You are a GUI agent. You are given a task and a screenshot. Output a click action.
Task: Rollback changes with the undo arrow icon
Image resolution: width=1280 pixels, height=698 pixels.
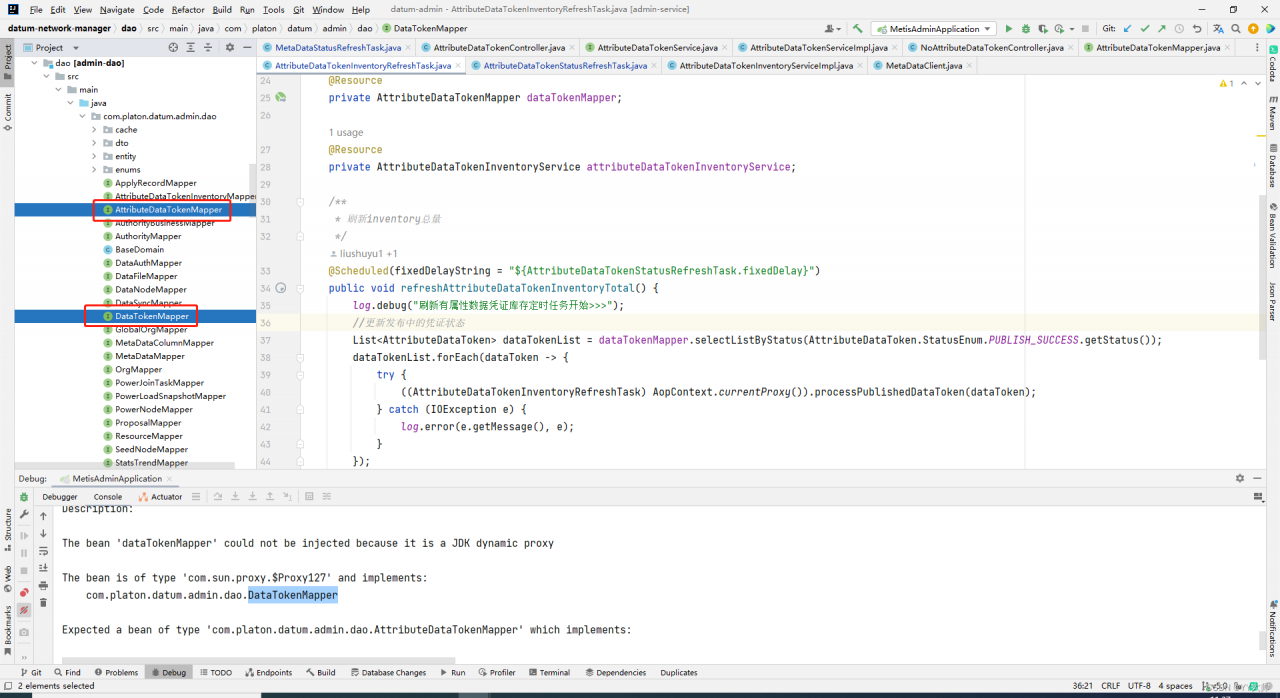[1197, 29]
